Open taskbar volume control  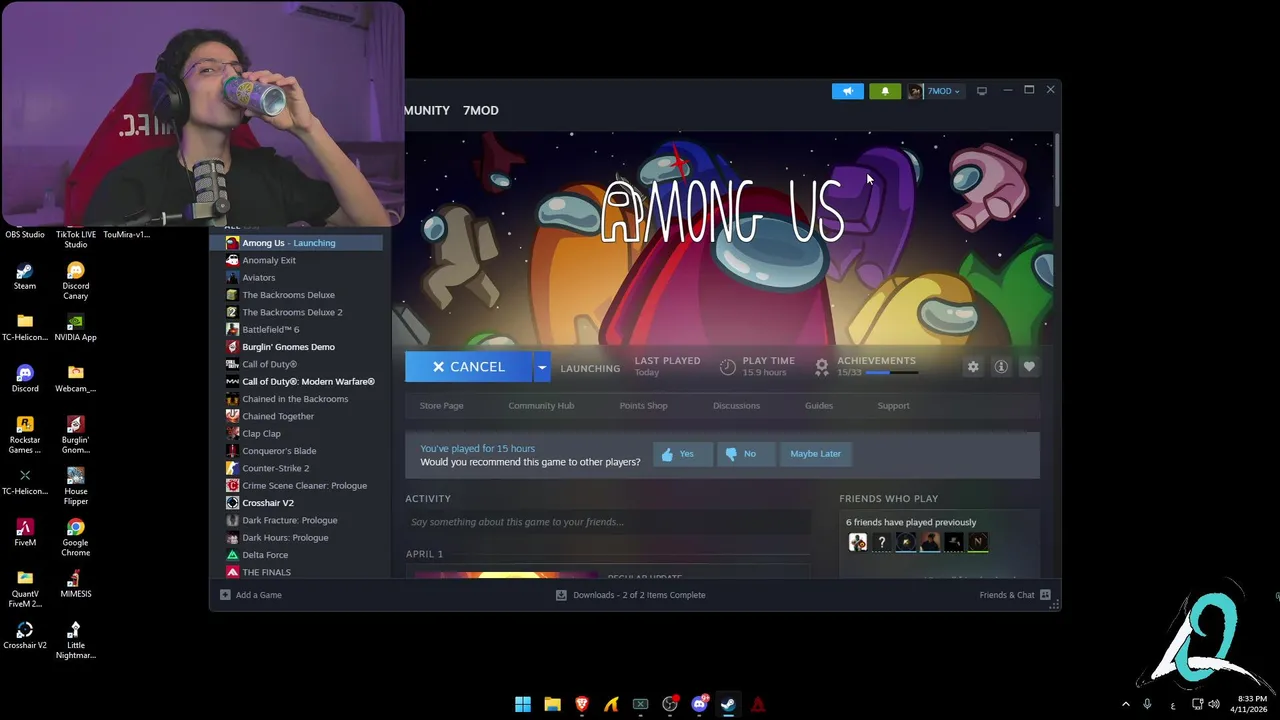pyautogui.click(x=1214, y=704)
